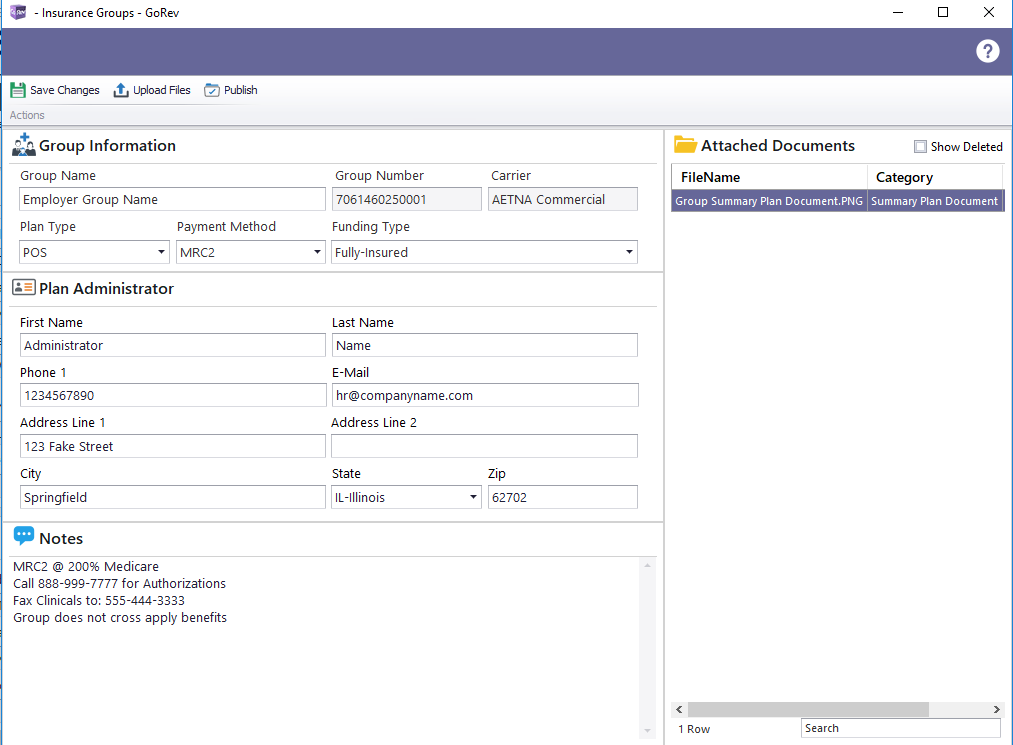Screen dimensions: 1013x745
Task: Click the Upload Files button label
Action: [x=162, y=90]
